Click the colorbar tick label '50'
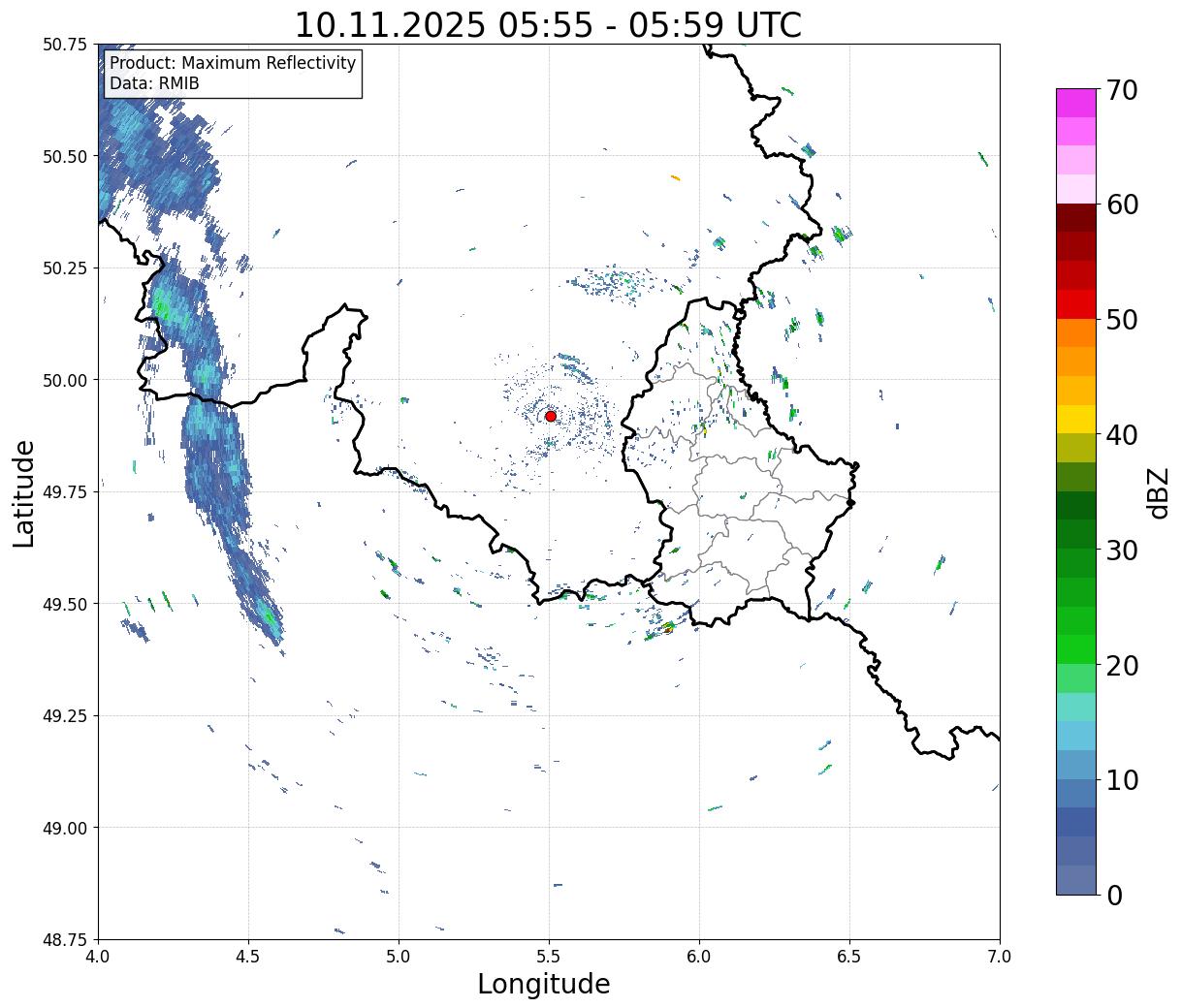 pyautogui.click(x=1121, y=320)
